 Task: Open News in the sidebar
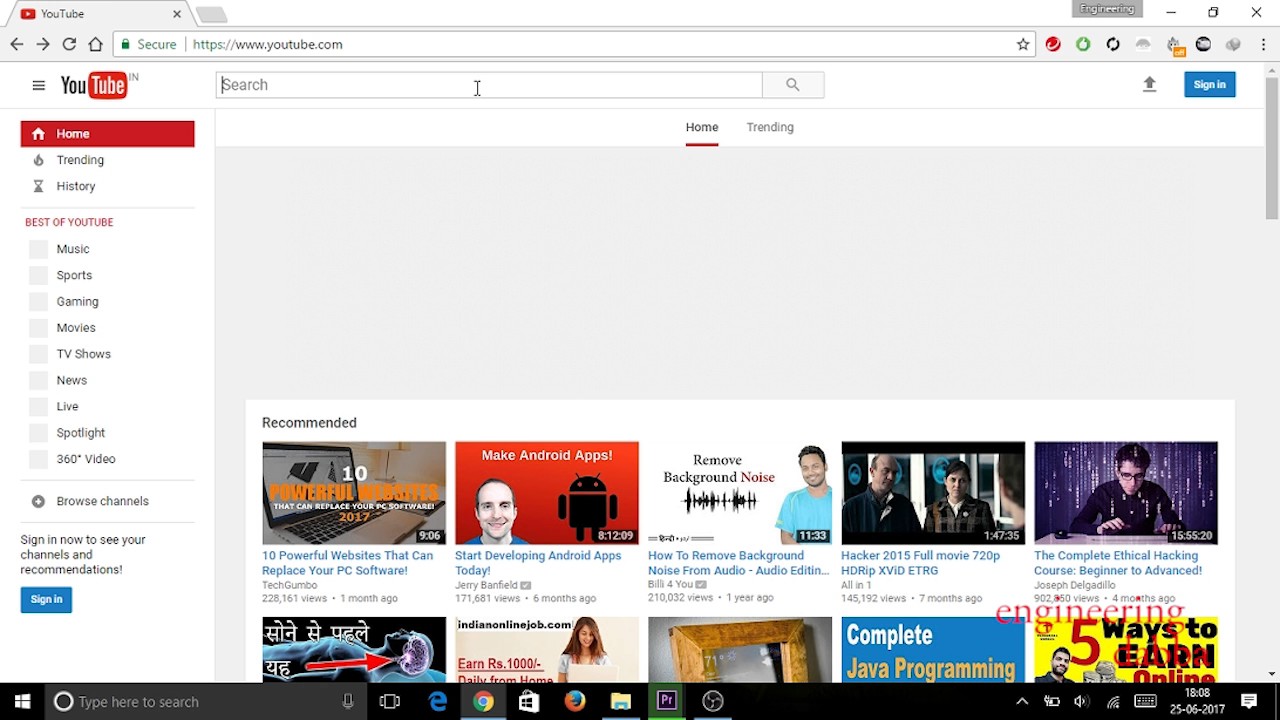(71, 380)
